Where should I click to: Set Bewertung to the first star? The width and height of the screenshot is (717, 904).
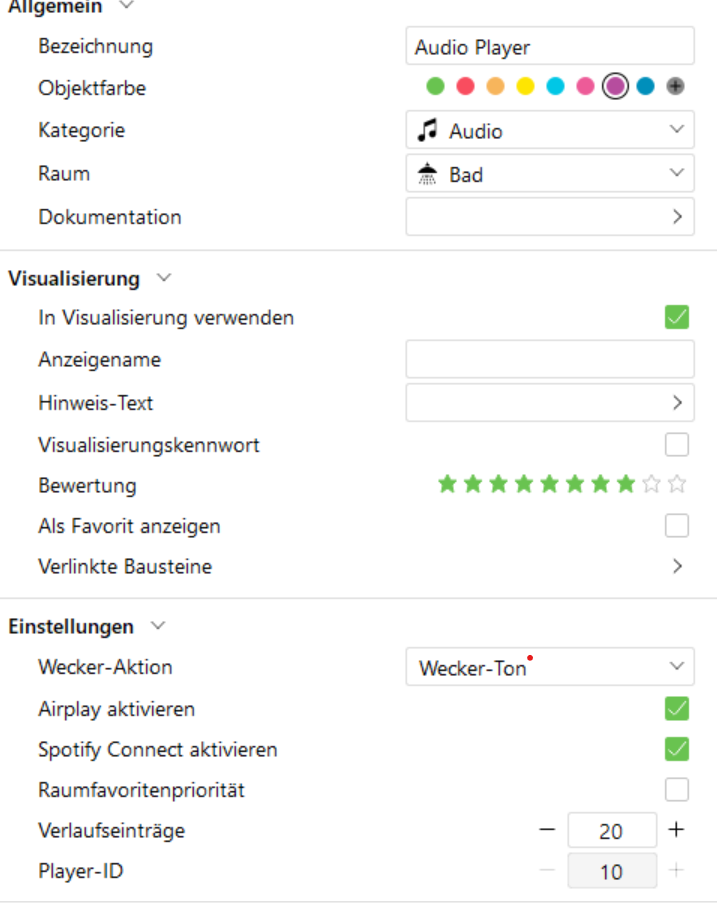coord(447,485)
